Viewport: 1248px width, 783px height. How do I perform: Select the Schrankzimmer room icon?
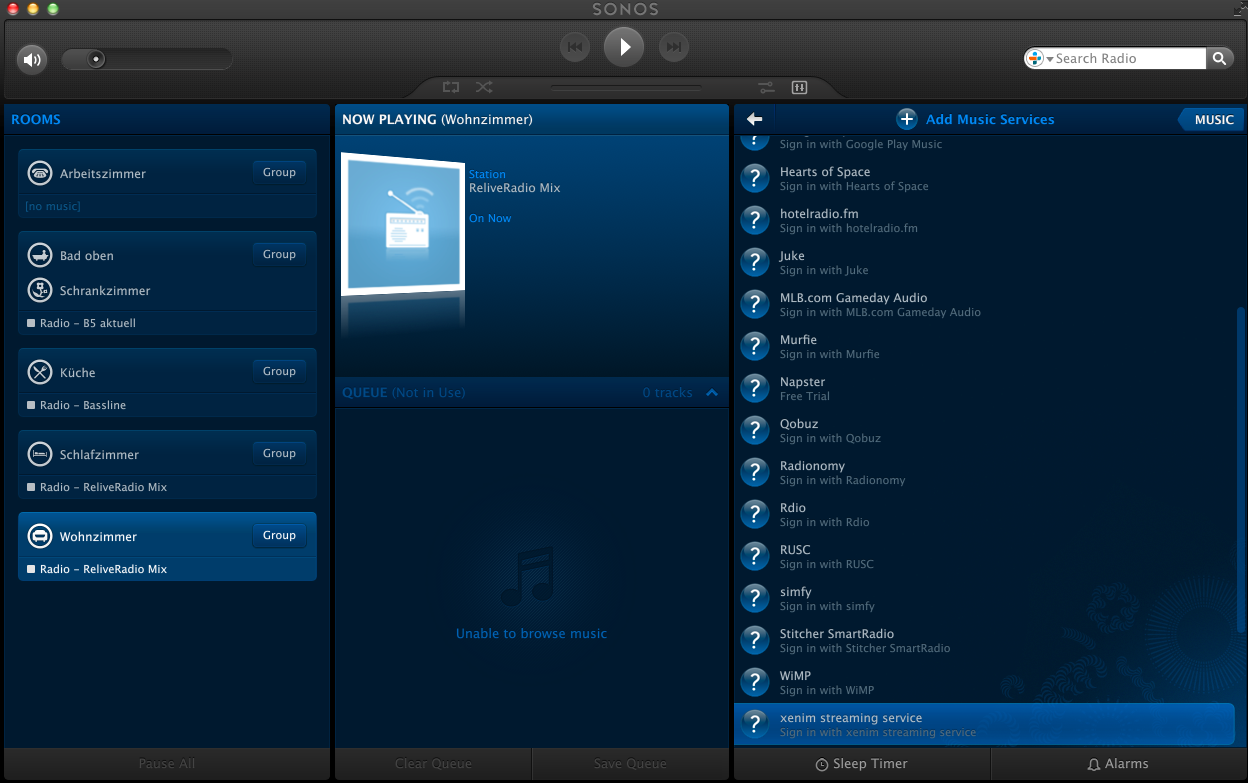tap(40, 290)
